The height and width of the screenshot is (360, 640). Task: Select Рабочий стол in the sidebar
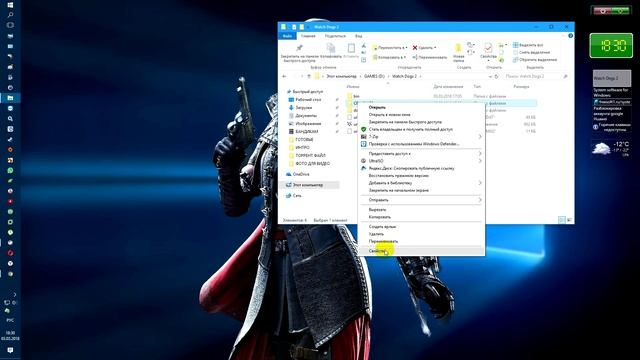pos(308,100)
